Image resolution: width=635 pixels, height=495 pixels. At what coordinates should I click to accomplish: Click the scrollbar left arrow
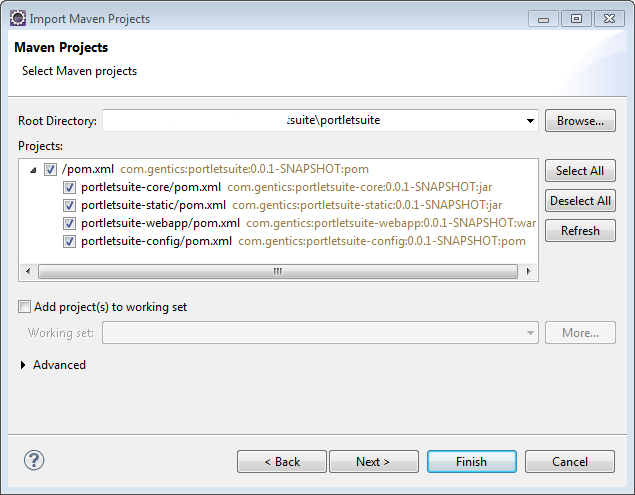pyautogui.click(x=28, y=271)
